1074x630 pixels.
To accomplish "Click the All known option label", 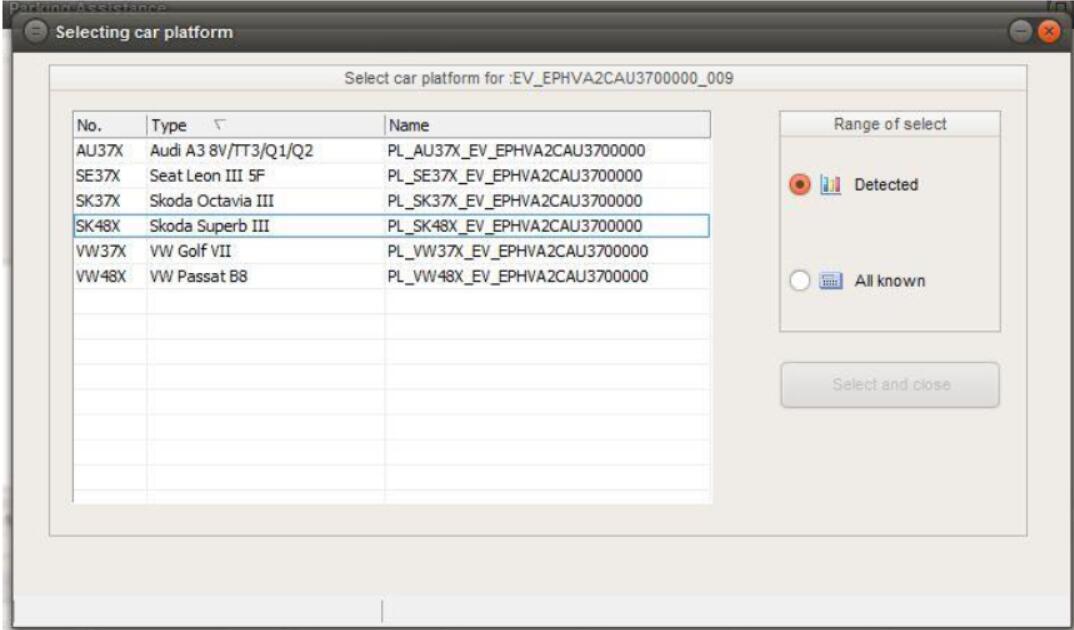I will [890, 281].
